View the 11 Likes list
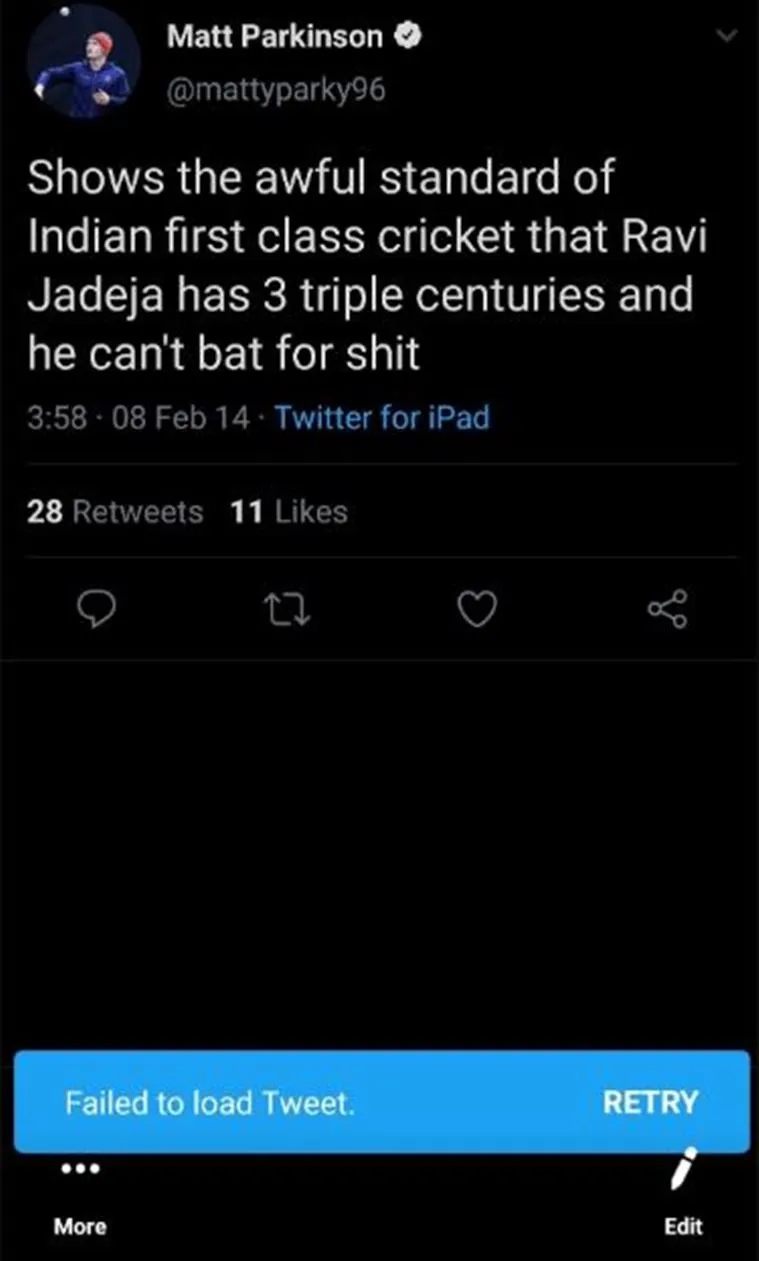 point(288,512)
